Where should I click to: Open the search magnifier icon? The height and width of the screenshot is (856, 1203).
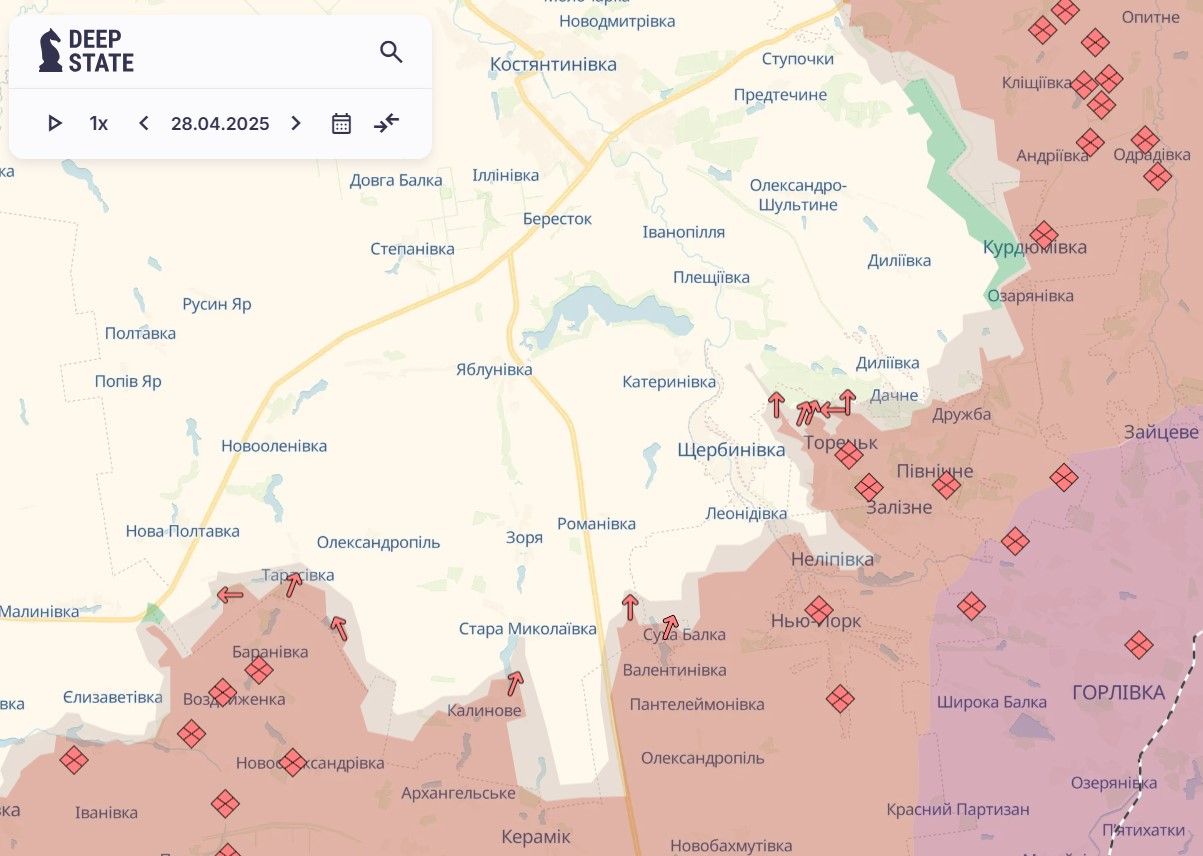[391, 52]
